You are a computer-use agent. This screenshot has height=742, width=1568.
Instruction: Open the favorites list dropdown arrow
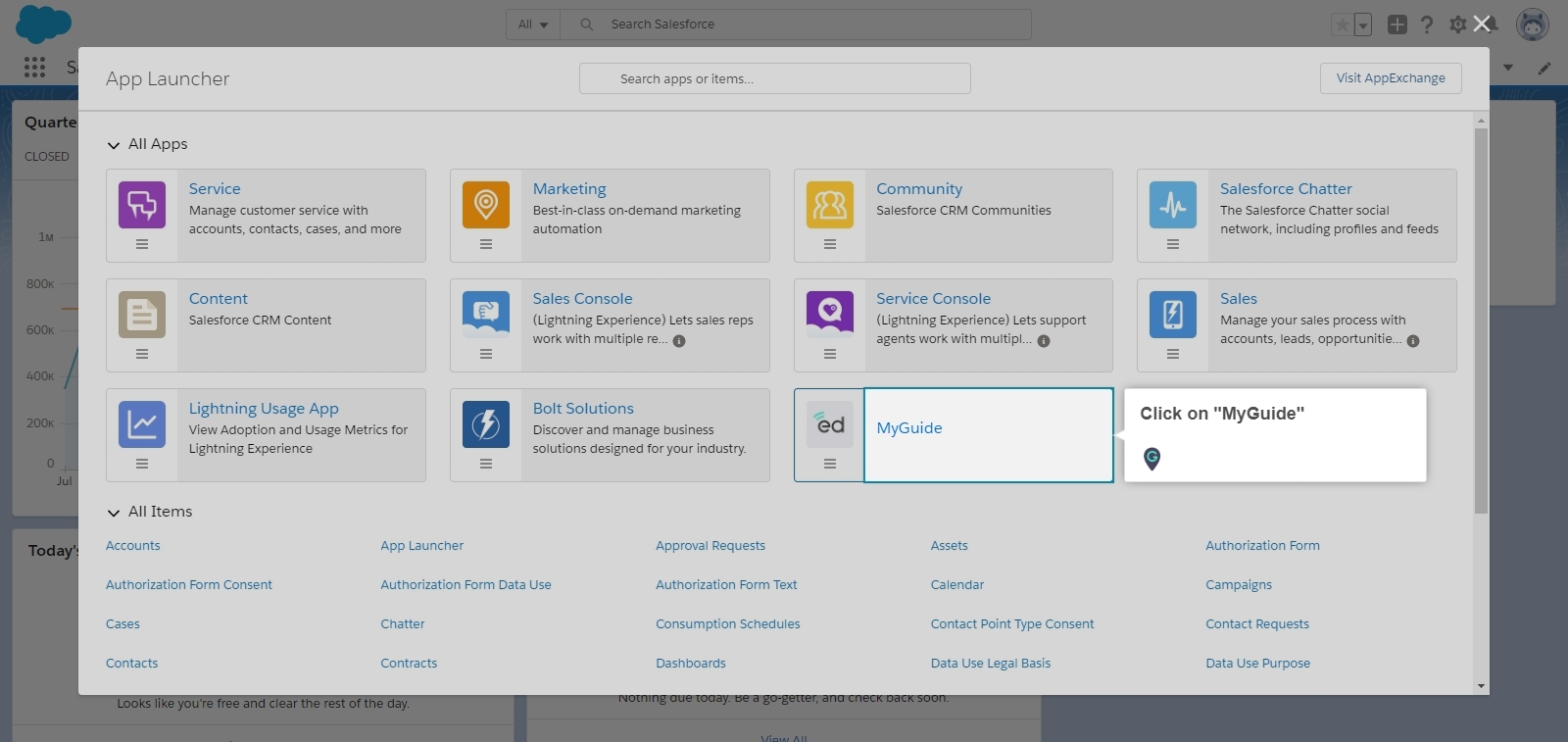[1363, 25]
